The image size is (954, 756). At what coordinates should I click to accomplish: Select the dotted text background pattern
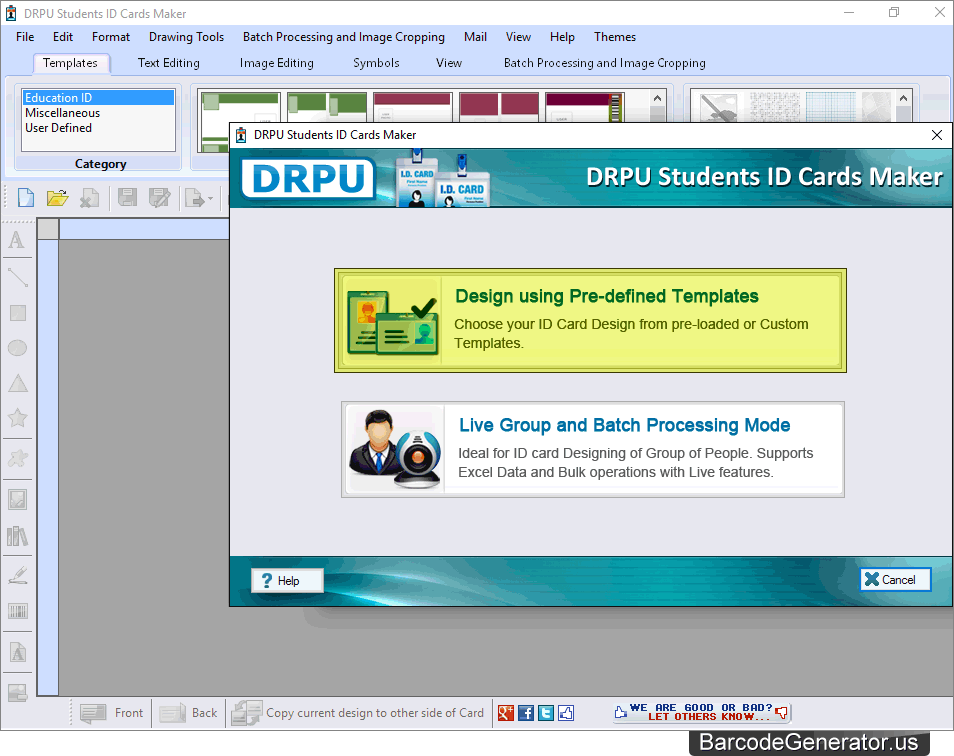point(775,107)
